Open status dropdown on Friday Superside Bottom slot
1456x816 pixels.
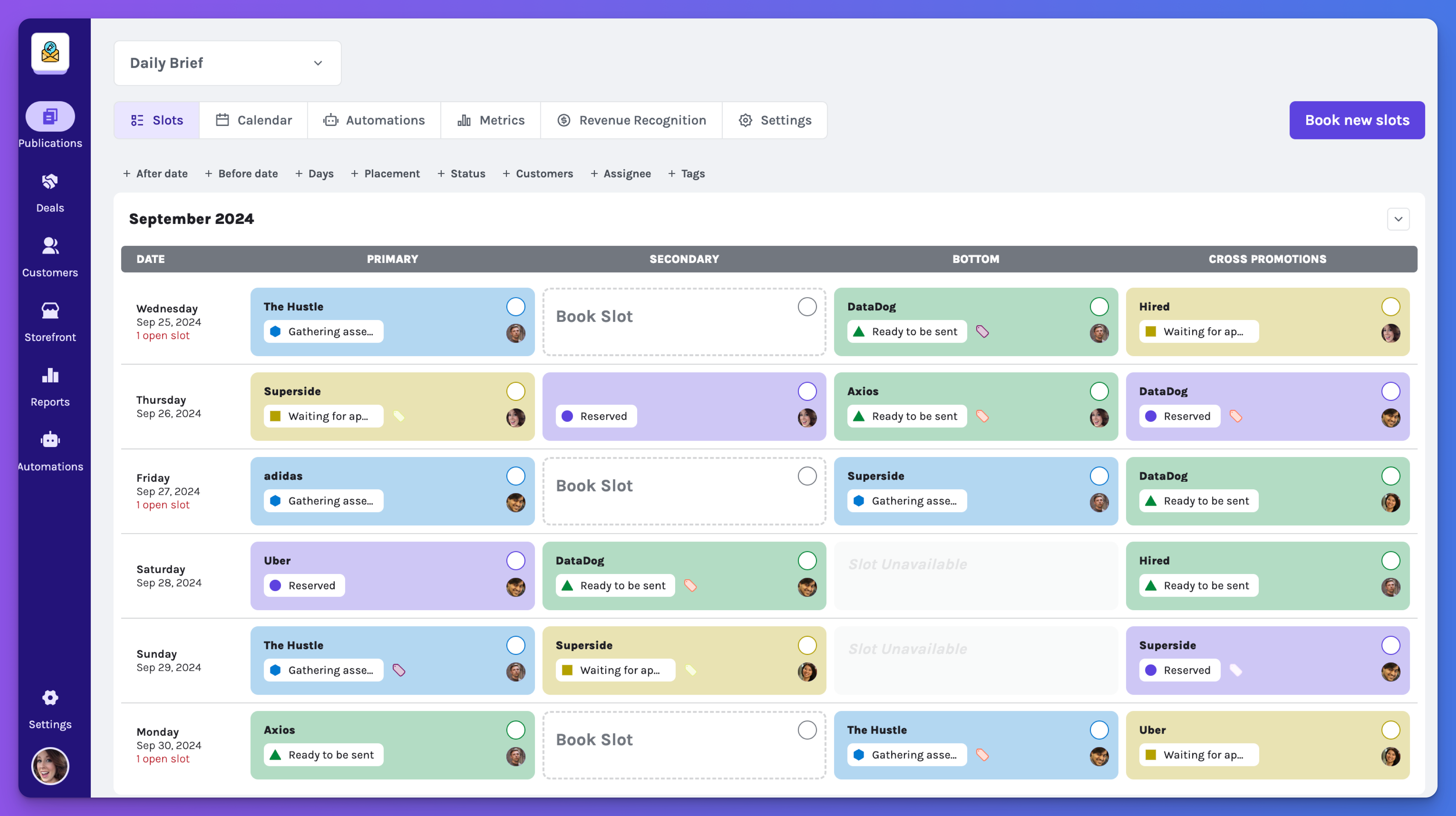click(x=906, y=501)
